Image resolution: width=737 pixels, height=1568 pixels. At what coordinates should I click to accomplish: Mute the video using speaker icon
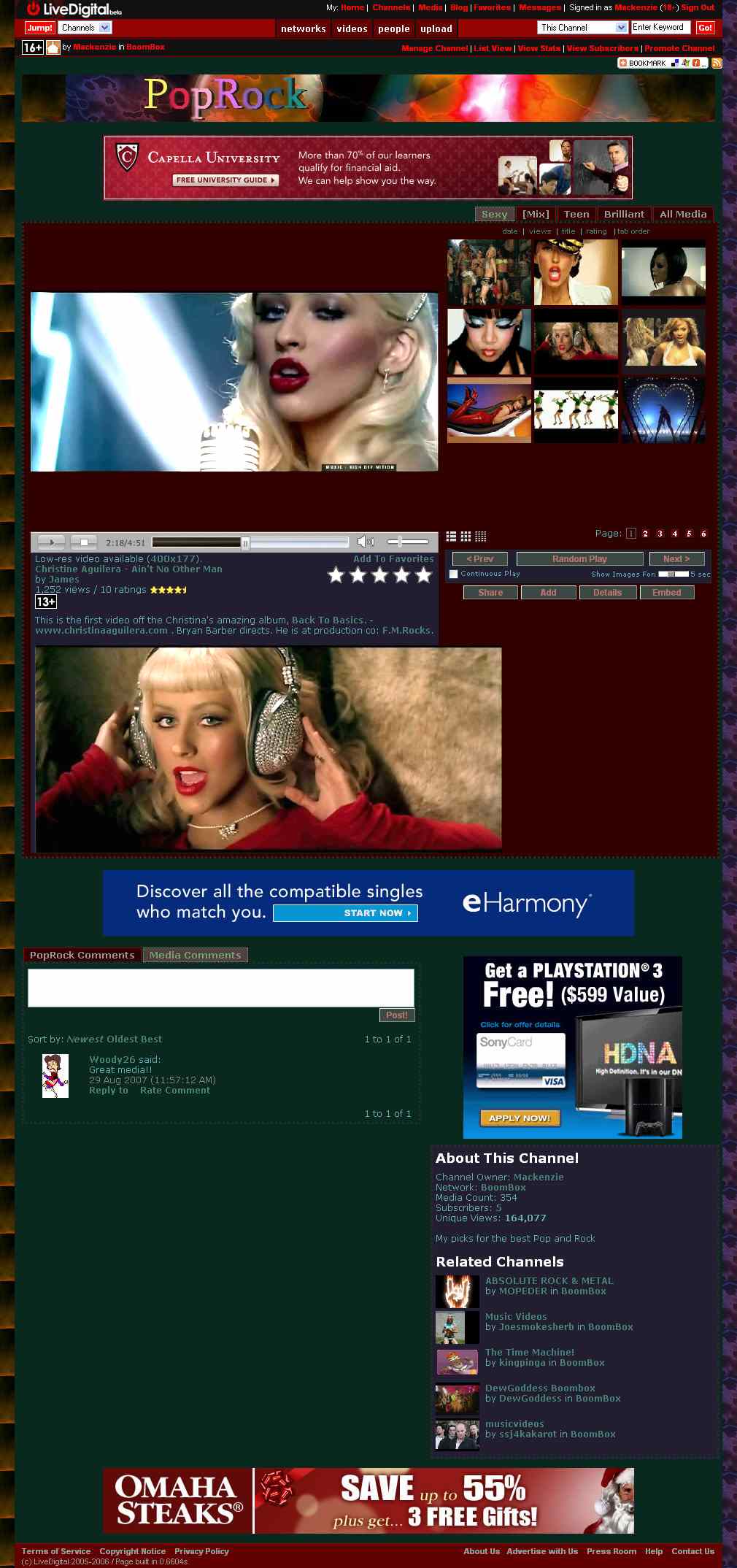coord(365,542)
